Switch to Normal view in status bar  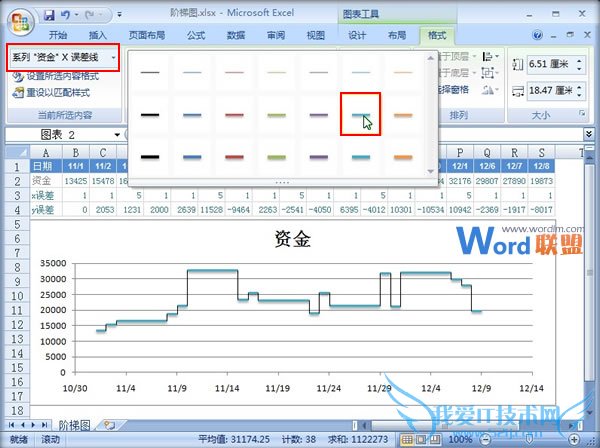[407, 439]
